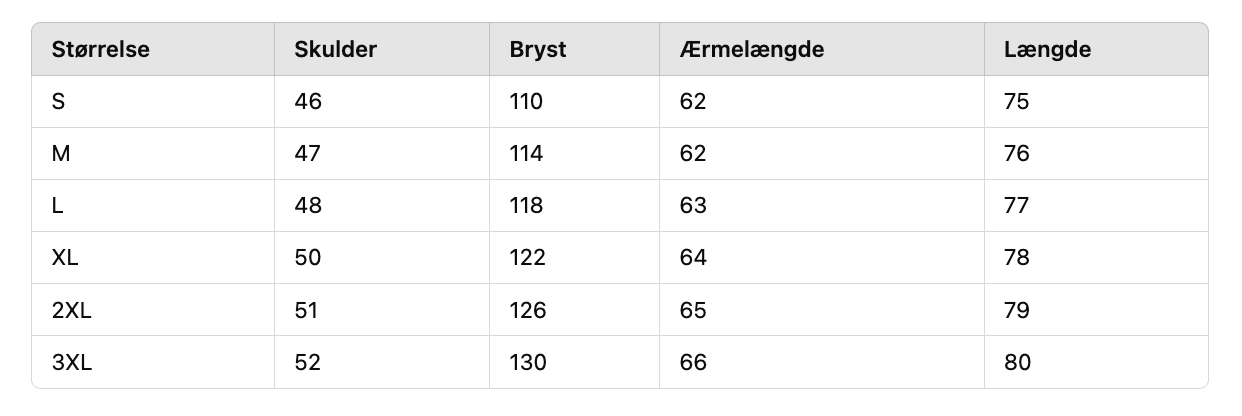Select Skulder value 52 in 3XL row
Image resolution: width=1242 pixels, height=416 pixels.
coord(308,362)
